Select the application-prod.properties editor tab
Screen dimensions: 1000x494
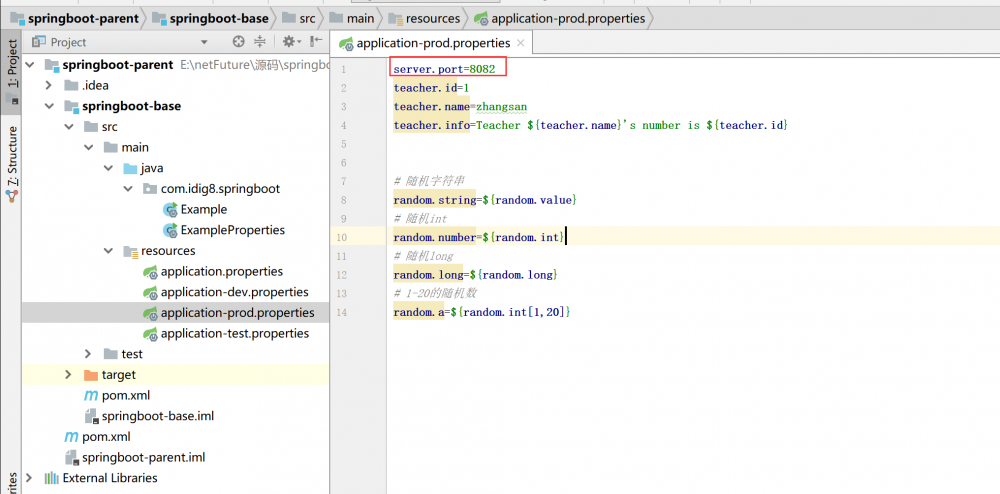click(x=432, y=43)
